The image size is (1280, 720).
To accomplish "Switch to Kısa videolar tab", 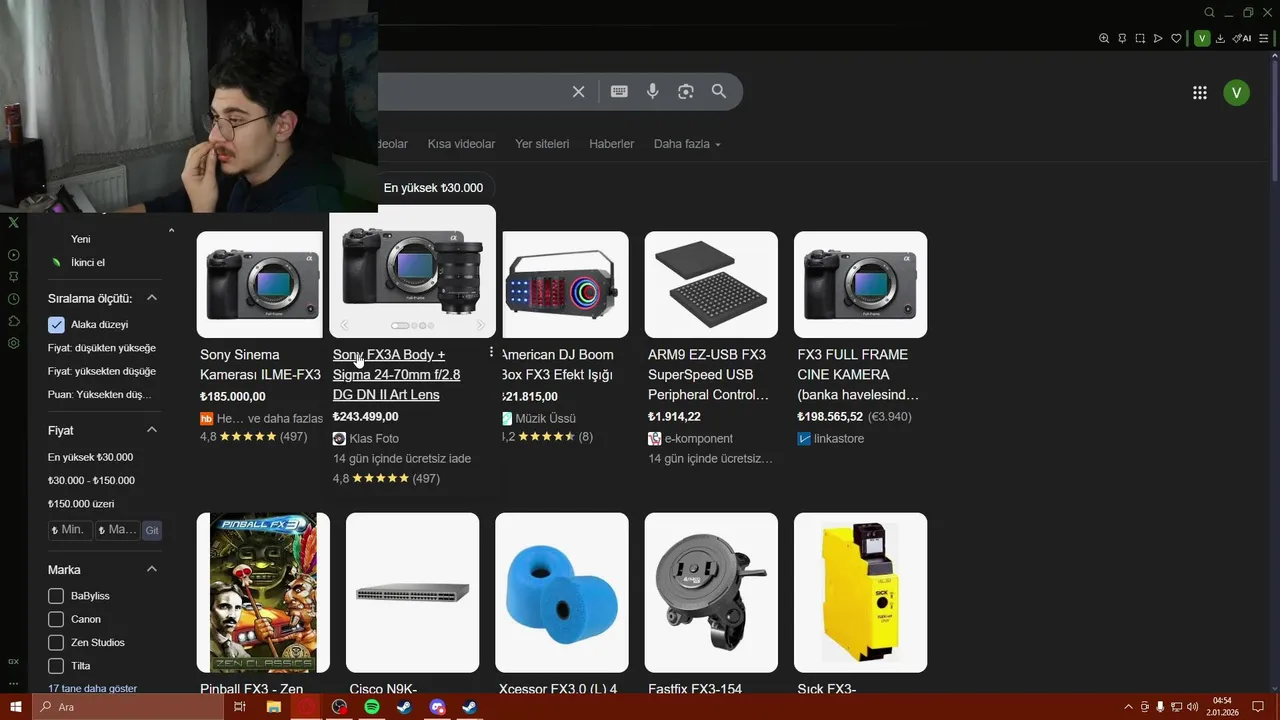I will pyautogui.click(x=461, y=144).
